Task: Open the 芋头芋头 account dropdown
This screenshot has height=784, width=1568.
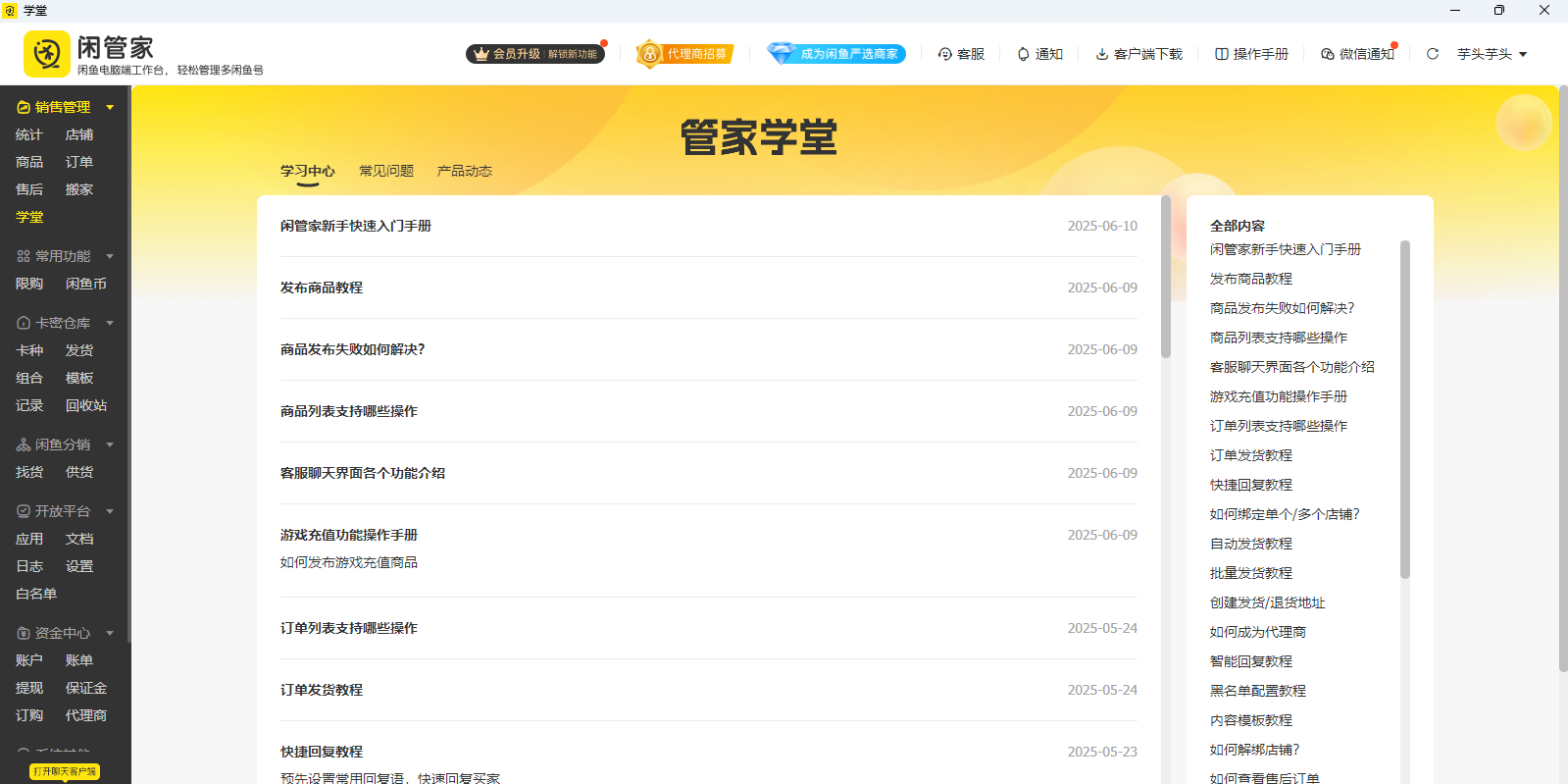Action: click(1492, 54)
